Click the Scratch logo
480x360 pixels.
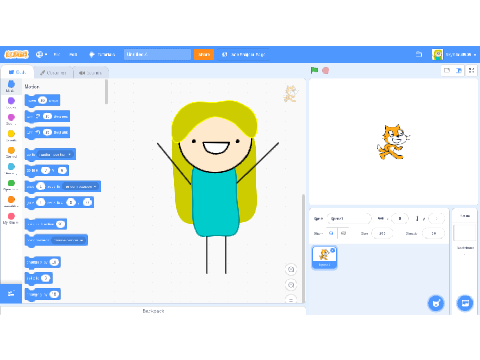click(x=16, y=54)
